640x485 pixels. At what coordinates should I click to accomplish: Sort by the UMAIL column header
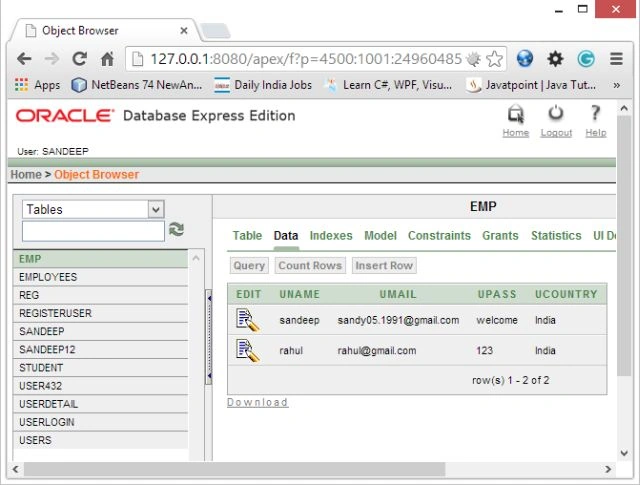point(398,294)
